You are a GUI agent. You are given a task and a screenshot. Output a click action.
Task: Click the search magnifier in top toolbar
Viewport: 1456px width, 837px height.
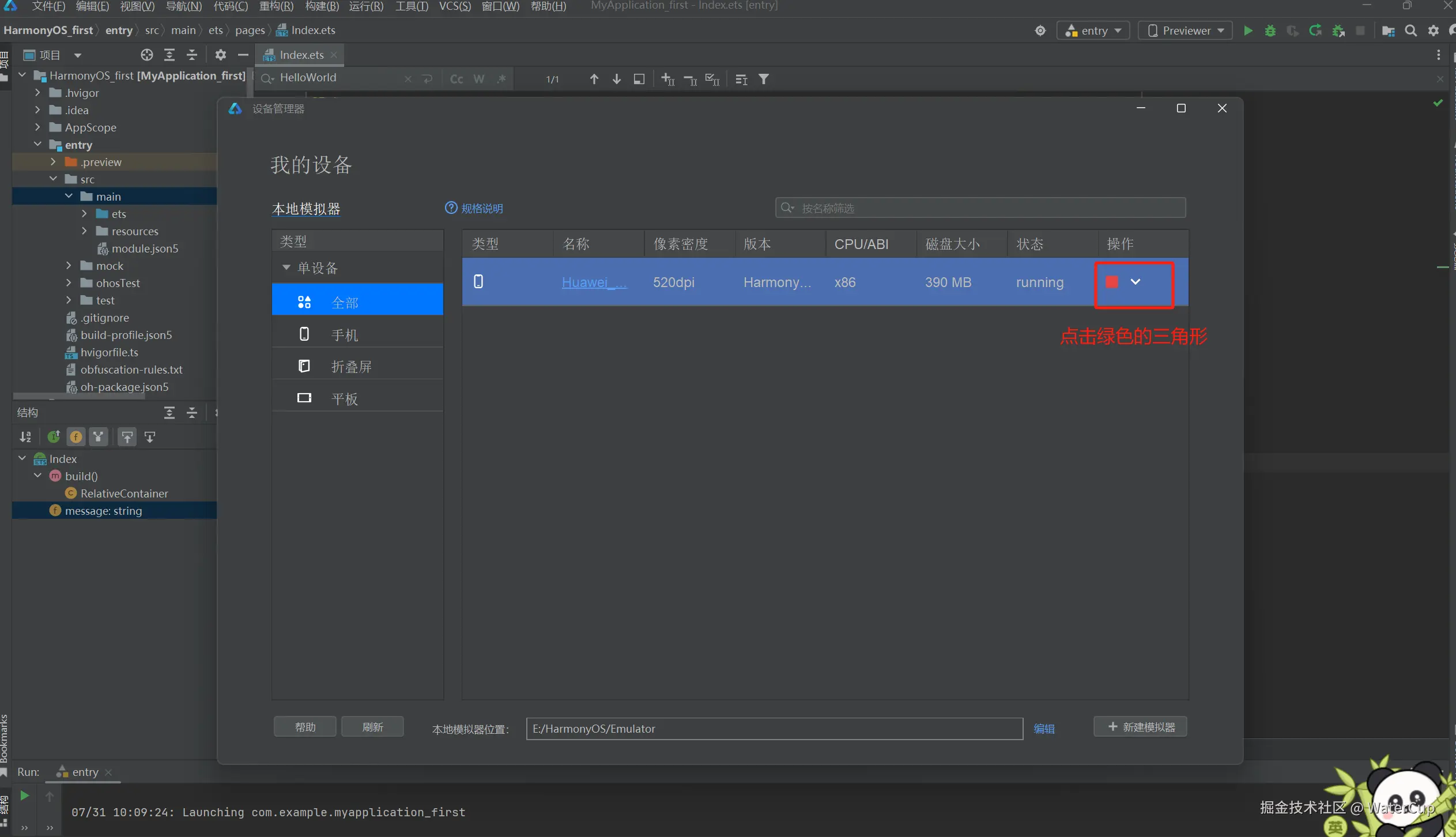(1410, 31)
